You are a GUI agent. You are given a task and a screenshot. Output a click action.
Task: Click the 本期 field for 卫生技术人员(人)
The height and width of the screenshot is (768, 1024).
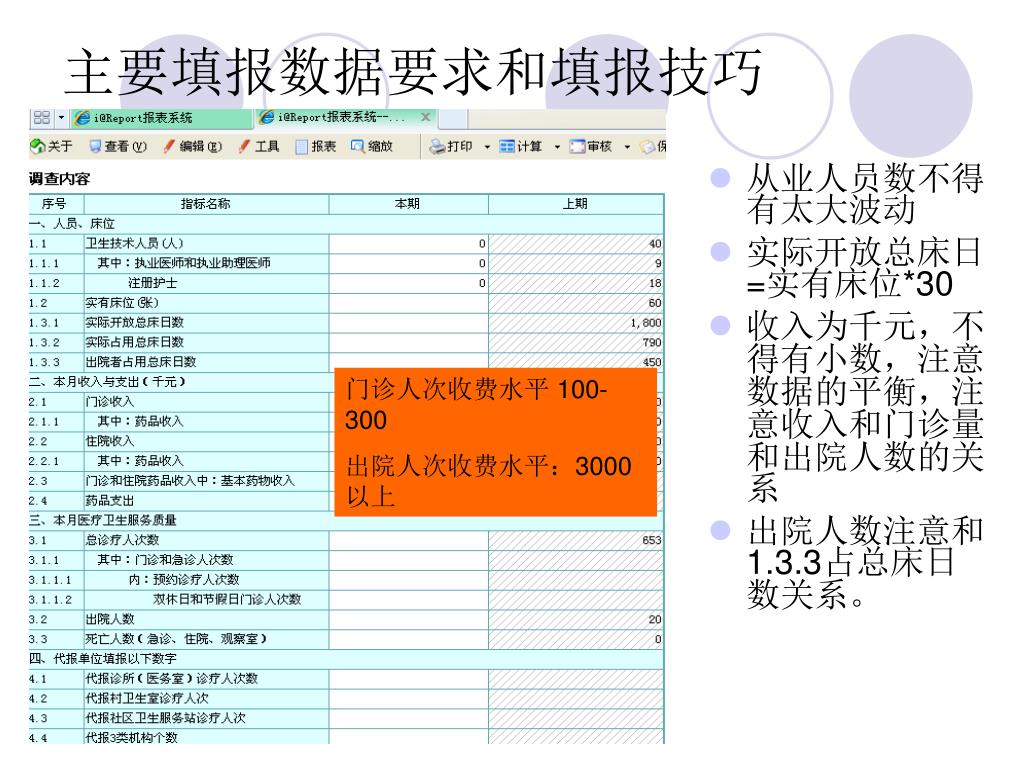[x=409, y=244]
